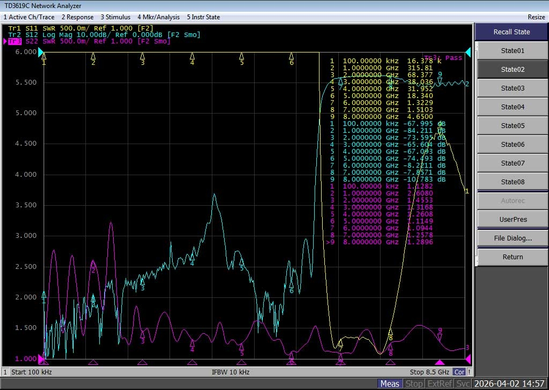This screenshot has width=549, height=390.
Task: Click magenta reference arrow at bottom left
Action: 41,359
